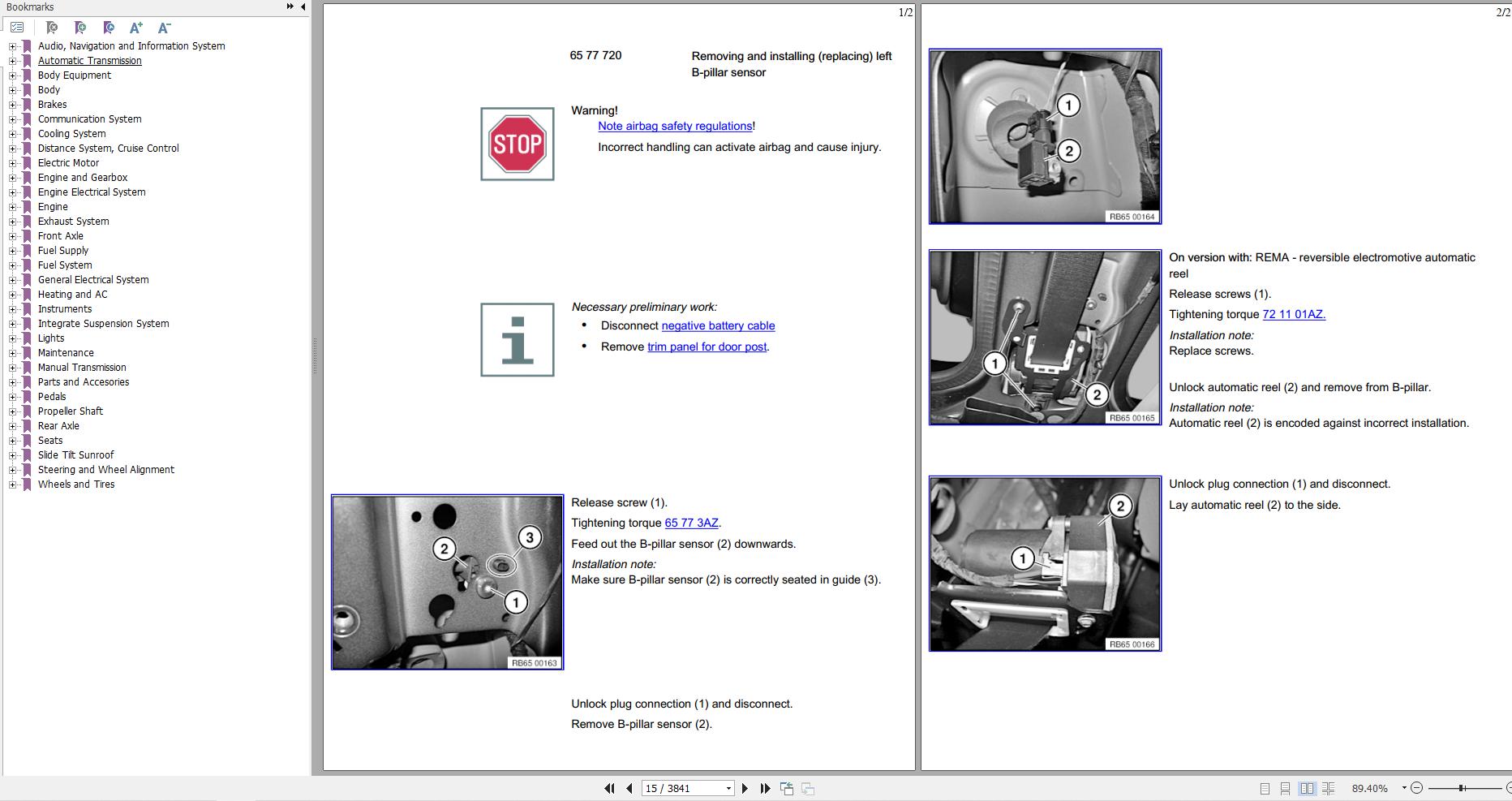Viewport: 1512px width, 801px height.
Task: Open the Slide Tilt Sunroof bookmark
Action: [75, 455]
